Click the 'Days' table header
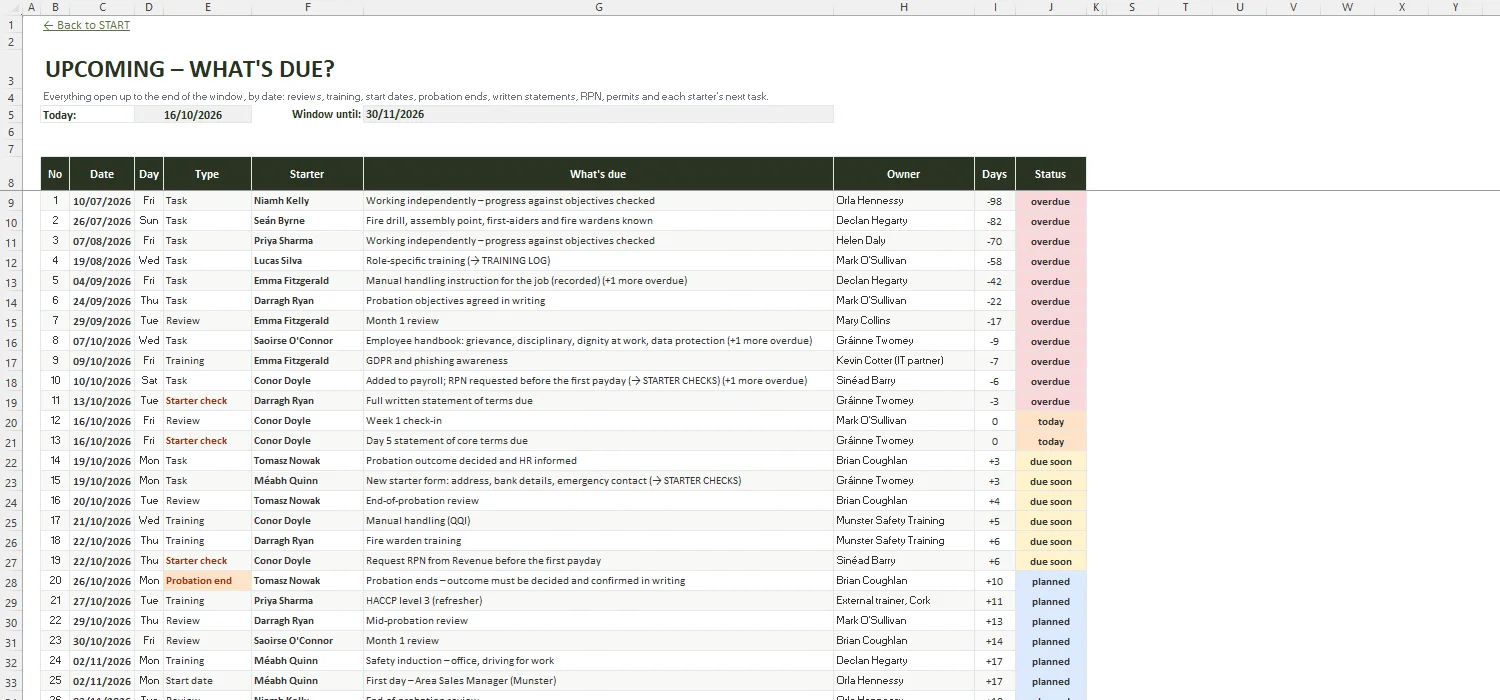The height and width of the screenshot is (700, 1500). coord(995,174)
